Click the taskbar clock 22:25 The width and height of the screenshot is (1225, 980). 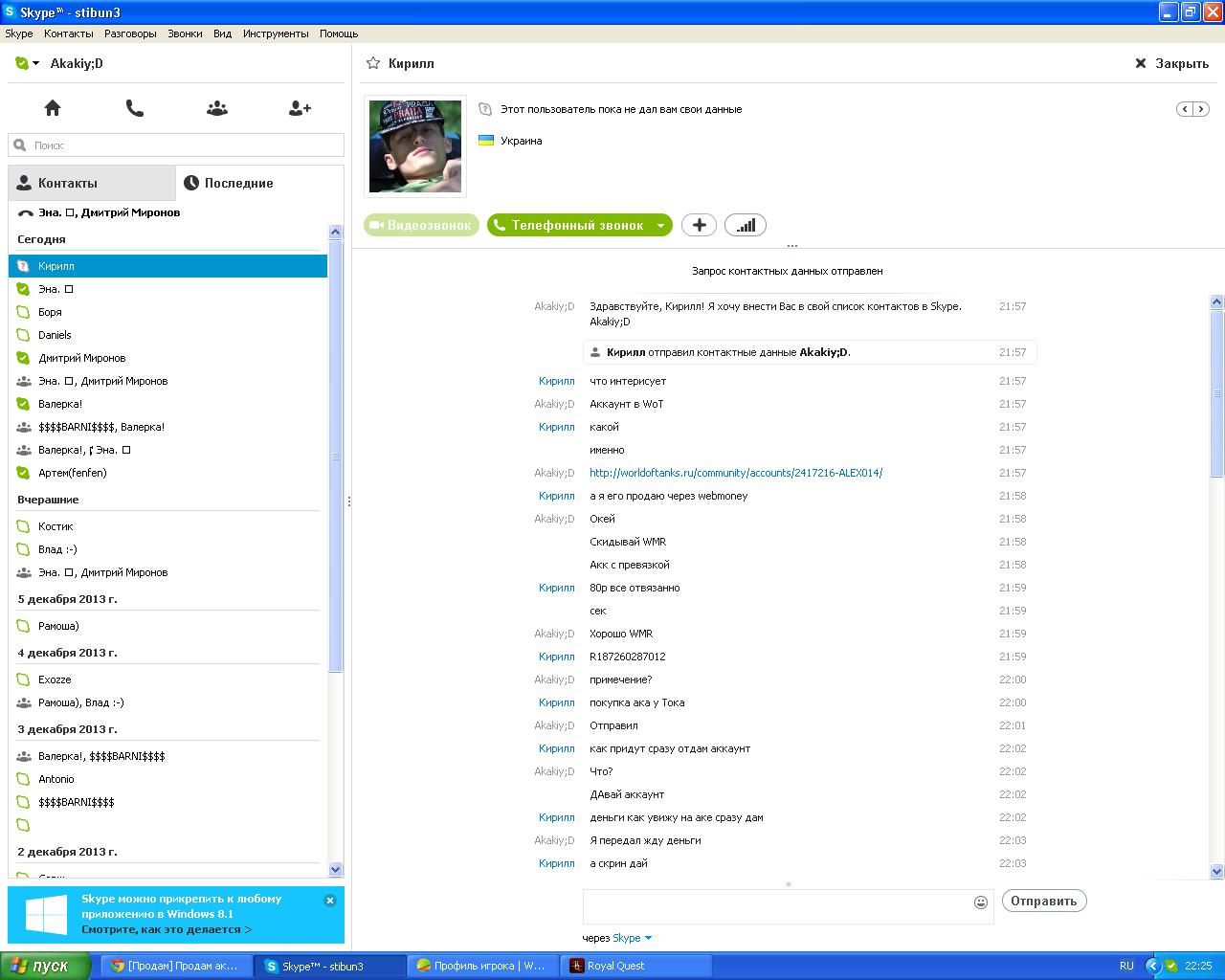(1198, 966)
